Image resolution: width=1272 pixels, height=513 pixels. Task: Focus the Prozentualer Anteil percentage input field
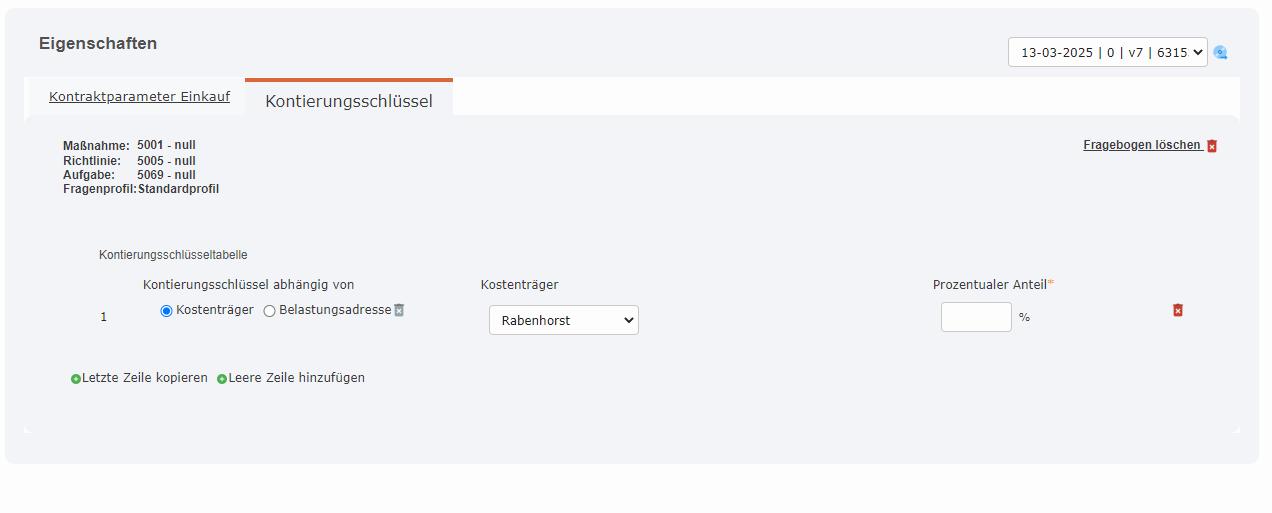click(x=976, y=317)
